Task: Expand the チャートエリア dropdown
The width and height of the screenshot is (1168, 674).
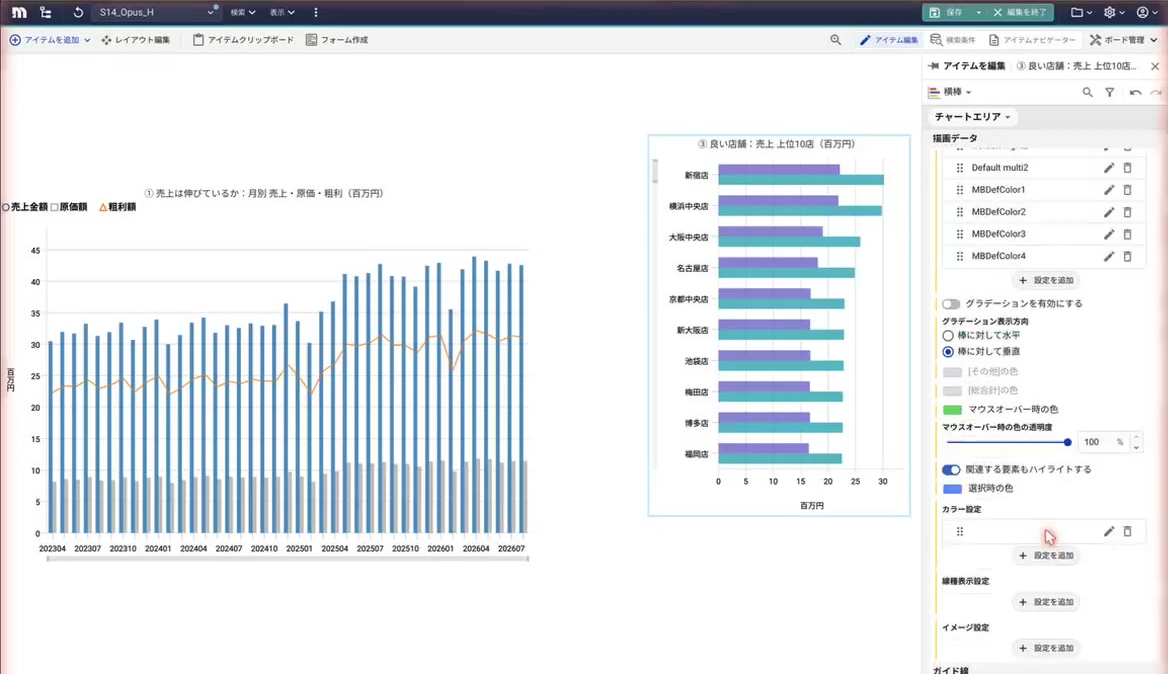Action: (972, 117)
